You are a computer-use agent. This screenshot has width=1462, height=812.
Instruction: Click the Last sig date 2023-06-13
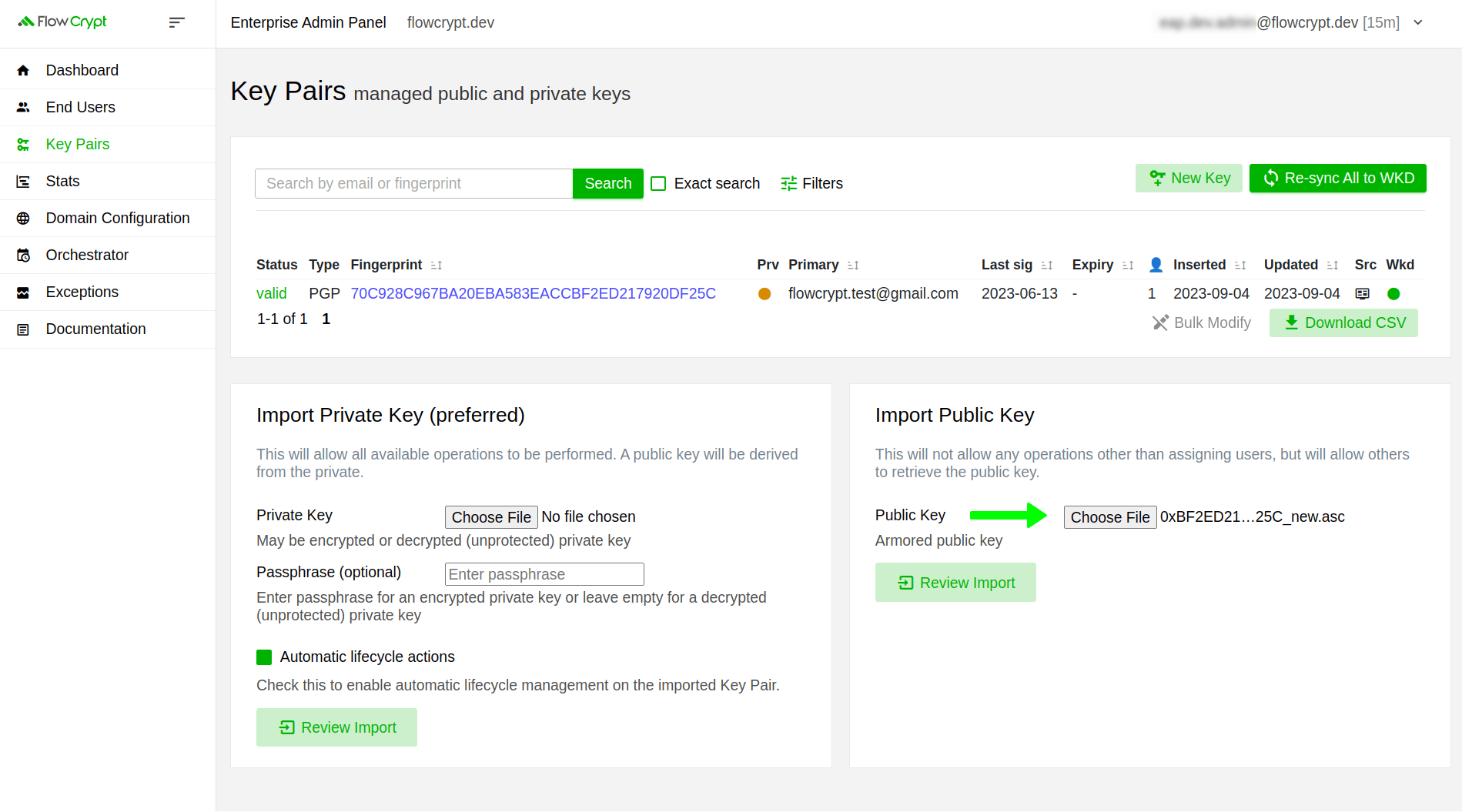coord(1019,293)
